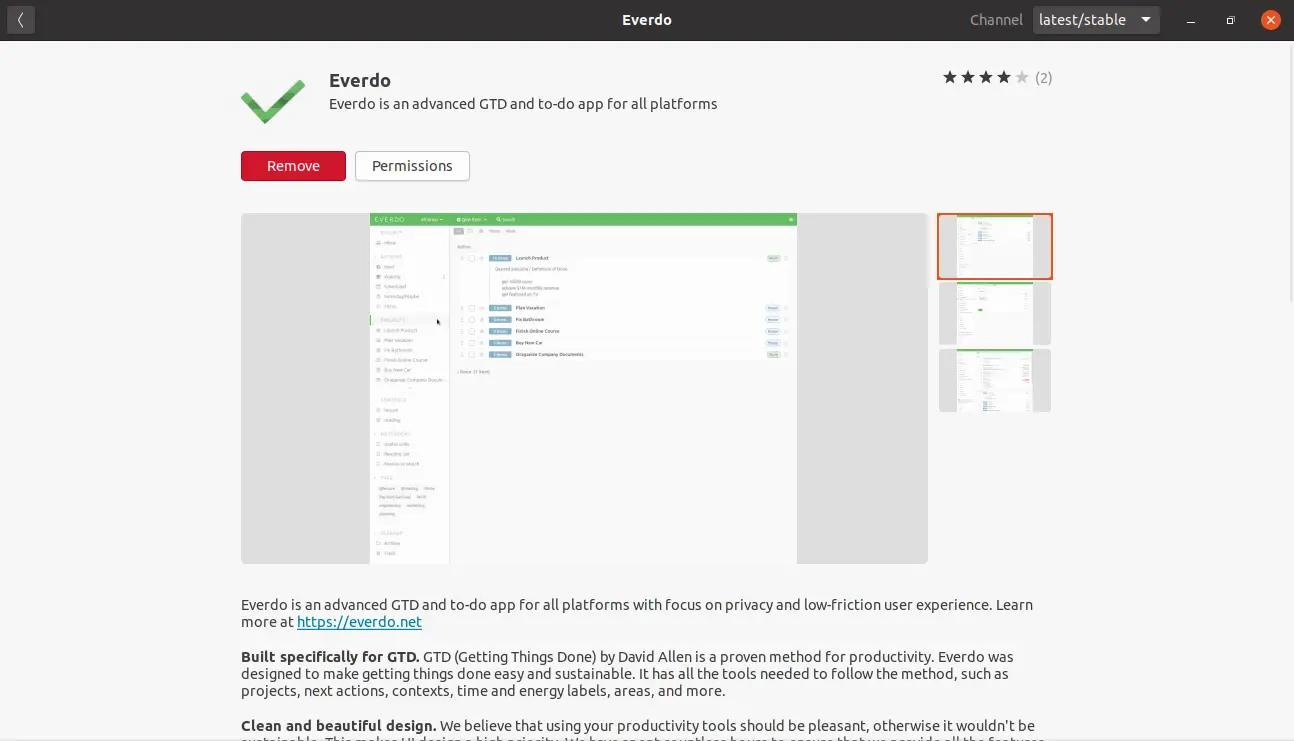Select the first screenshot thumbnail
1294x741 pixels.
[995, 246]
